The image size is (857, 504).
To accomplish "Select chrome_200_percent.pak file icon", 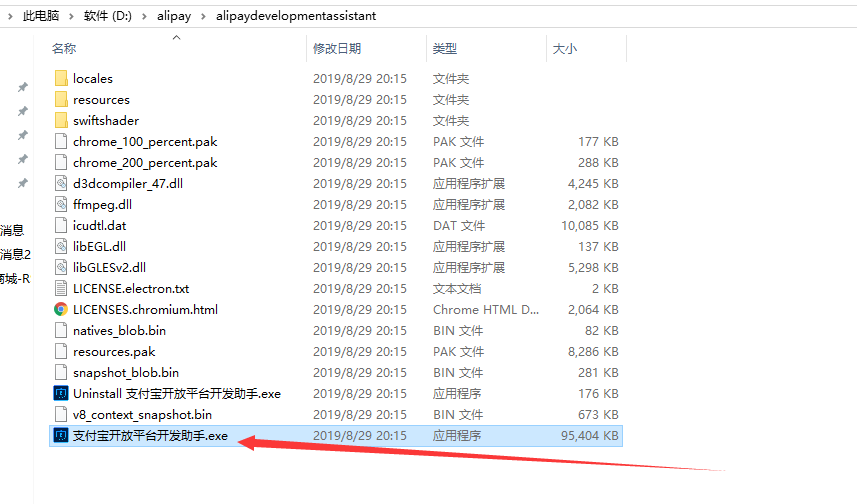I will pos(61,162).
